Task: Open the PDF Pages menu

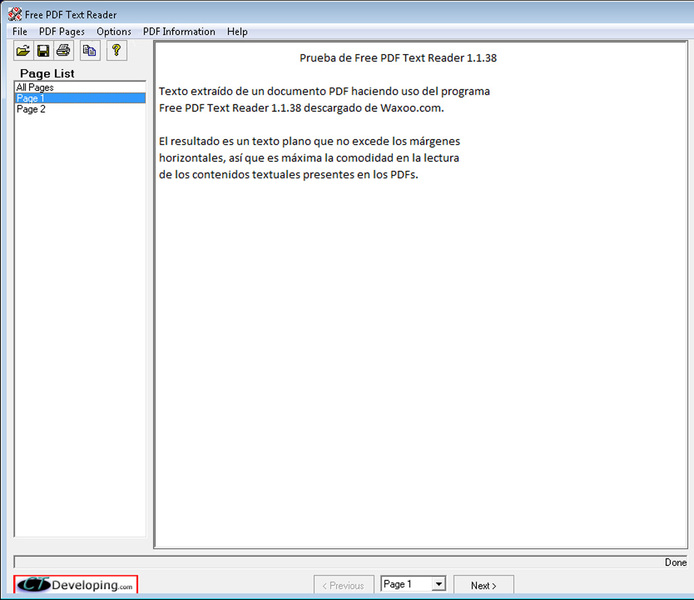Action: (x=62, y=31)
